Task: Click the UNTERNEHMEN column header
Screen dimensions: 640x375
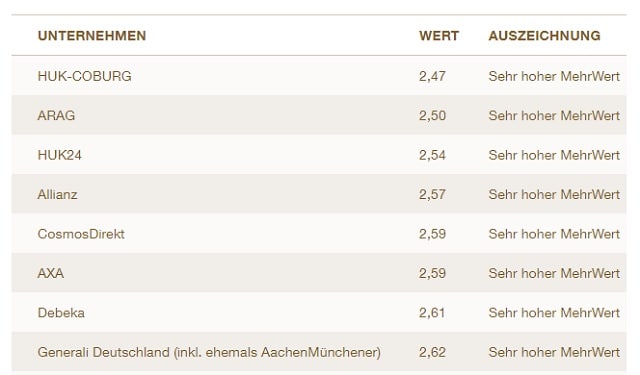Action: coord(92,36)
